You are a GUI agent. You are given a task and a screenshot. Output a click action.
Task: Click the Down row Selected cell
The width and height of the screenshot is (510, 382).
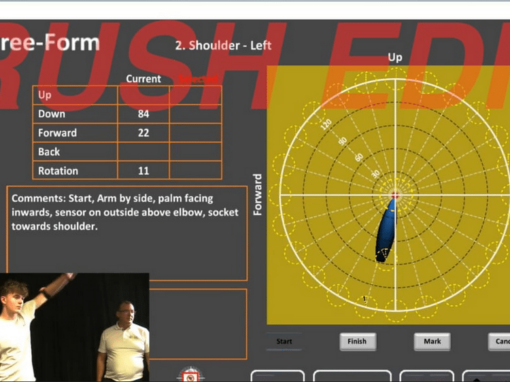195,114
